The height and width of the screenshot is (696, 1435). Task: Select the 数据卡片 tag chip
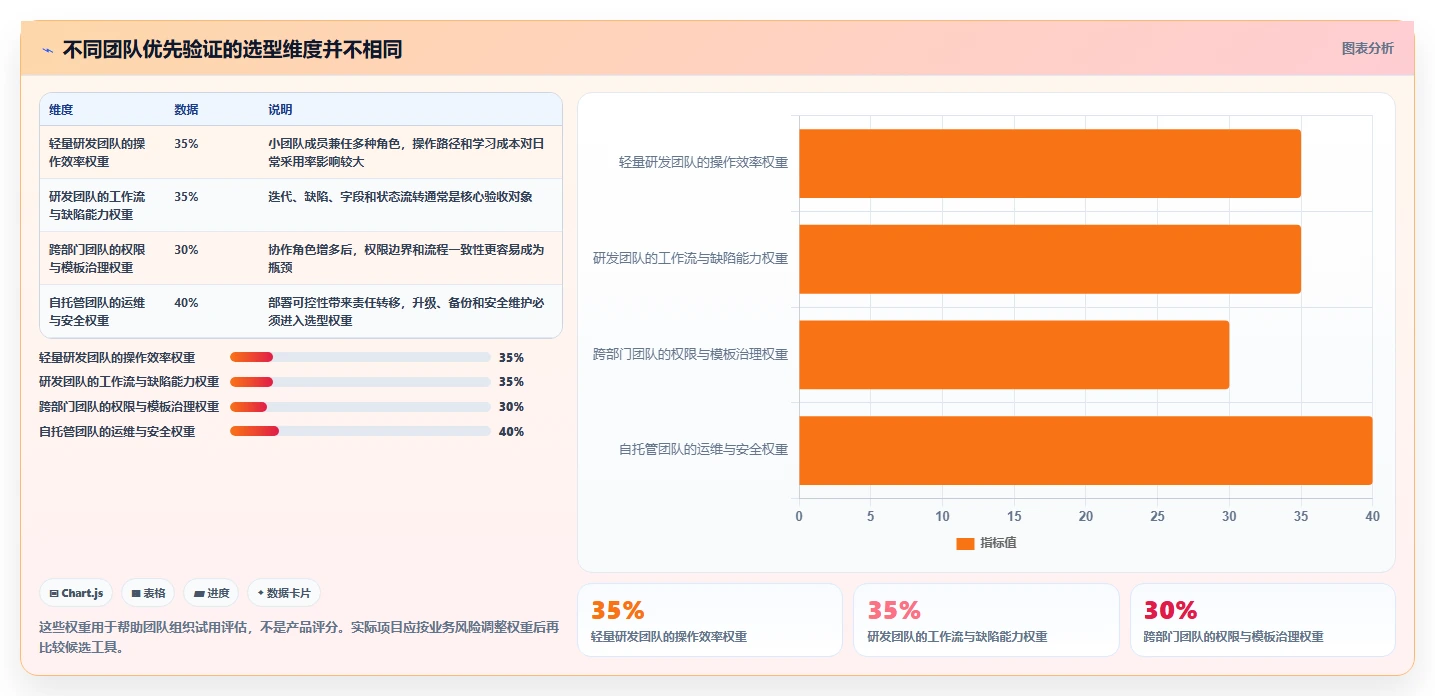(x=284, y=593)
